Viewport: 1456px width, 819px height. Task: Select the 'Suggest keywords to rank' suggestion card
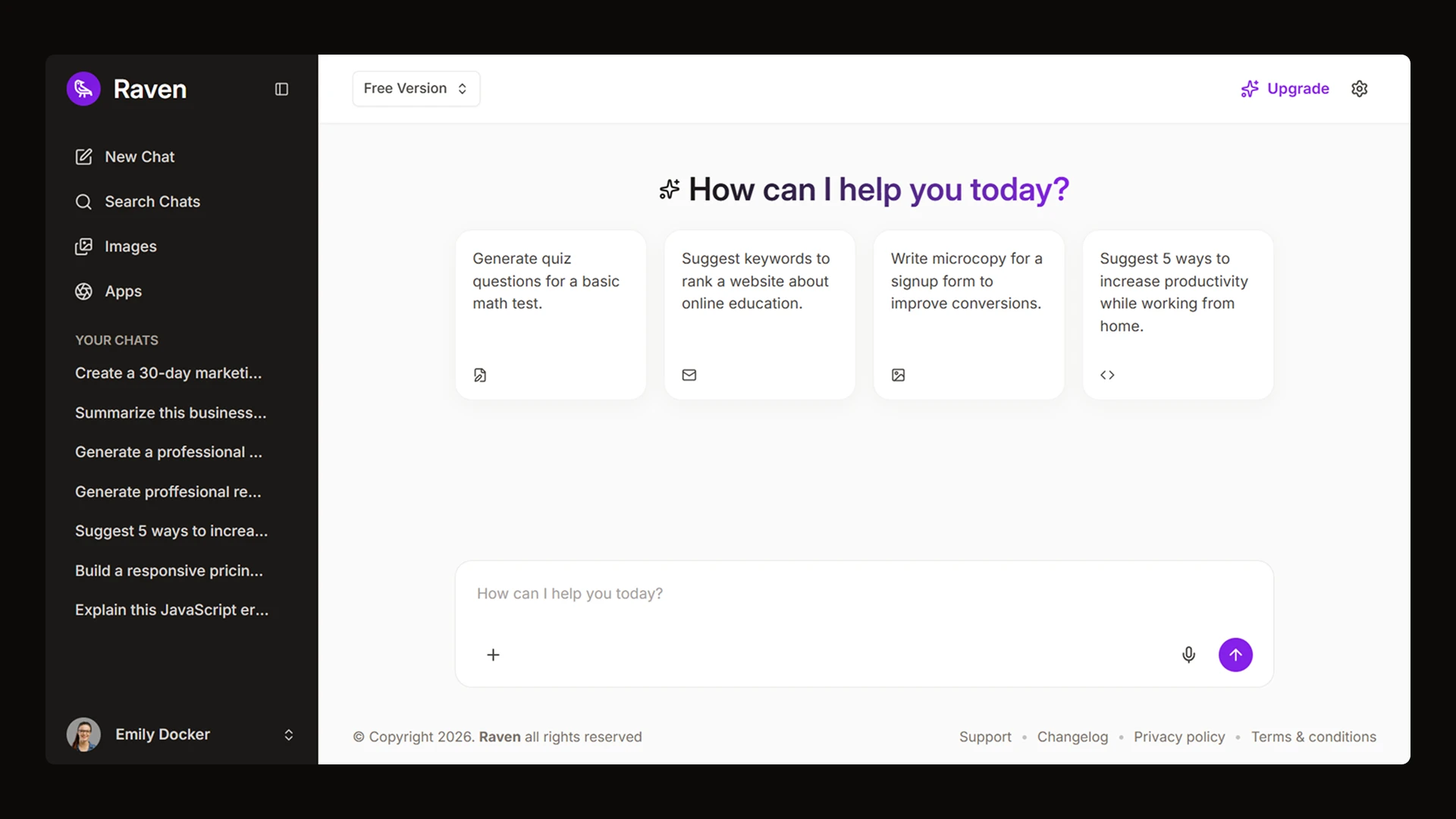tap(760, 315)
